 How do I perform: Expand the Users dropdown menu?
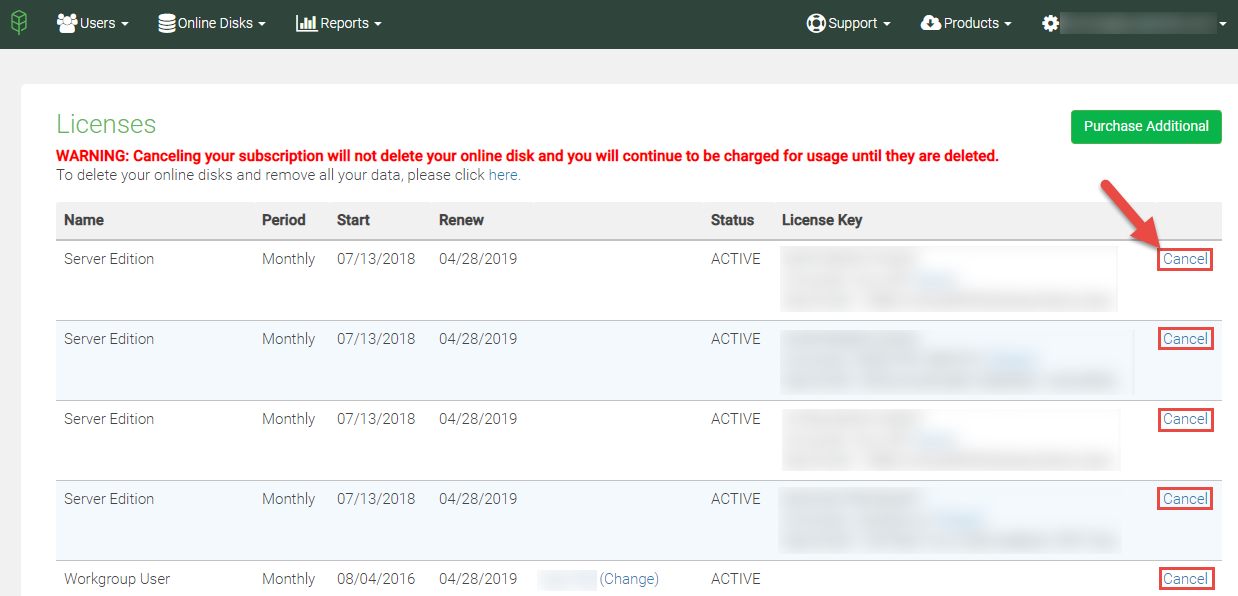93,22
